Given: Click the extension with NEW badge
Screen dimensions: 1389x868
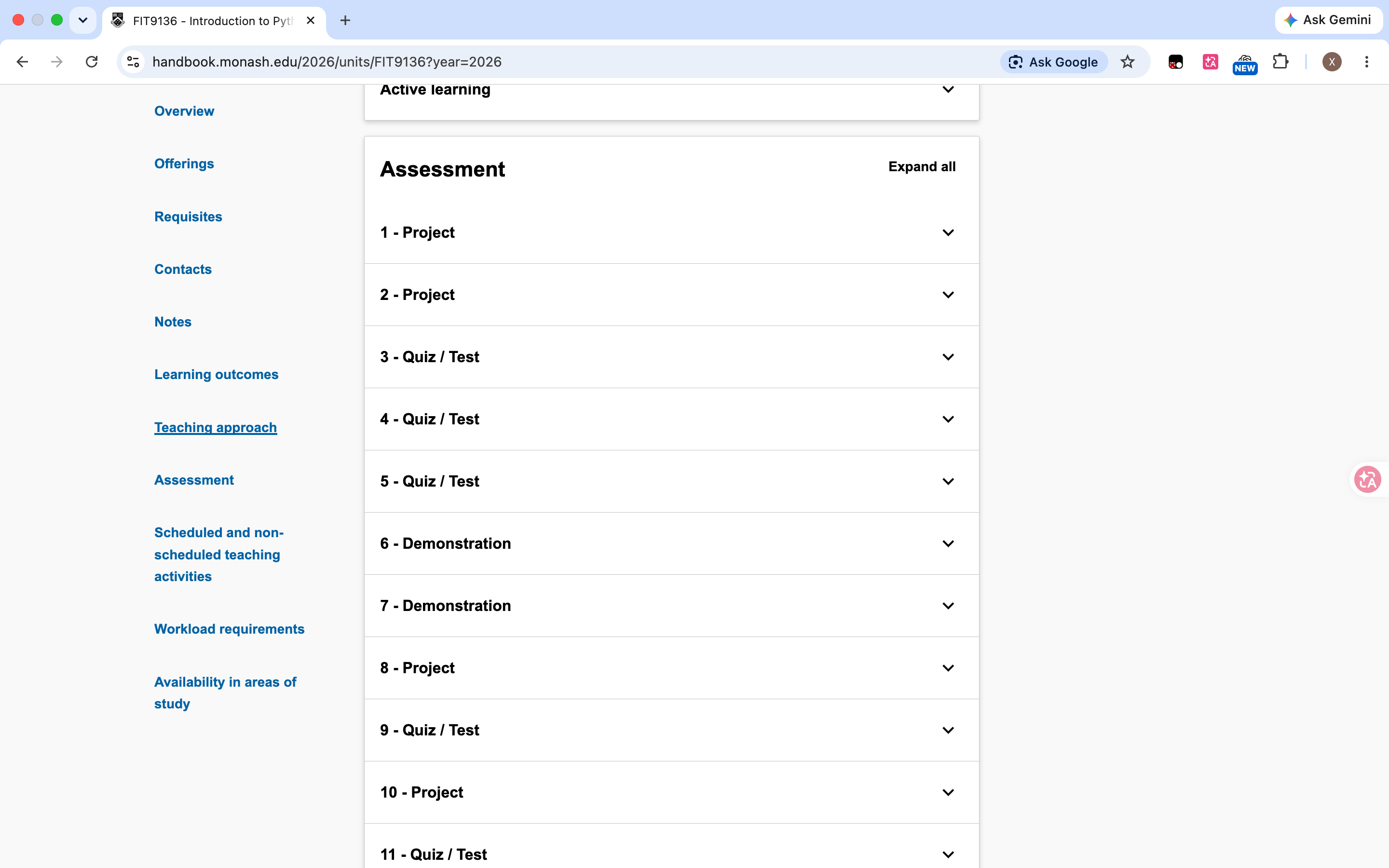Looking at the screenshot, I should coord(1245,63).
